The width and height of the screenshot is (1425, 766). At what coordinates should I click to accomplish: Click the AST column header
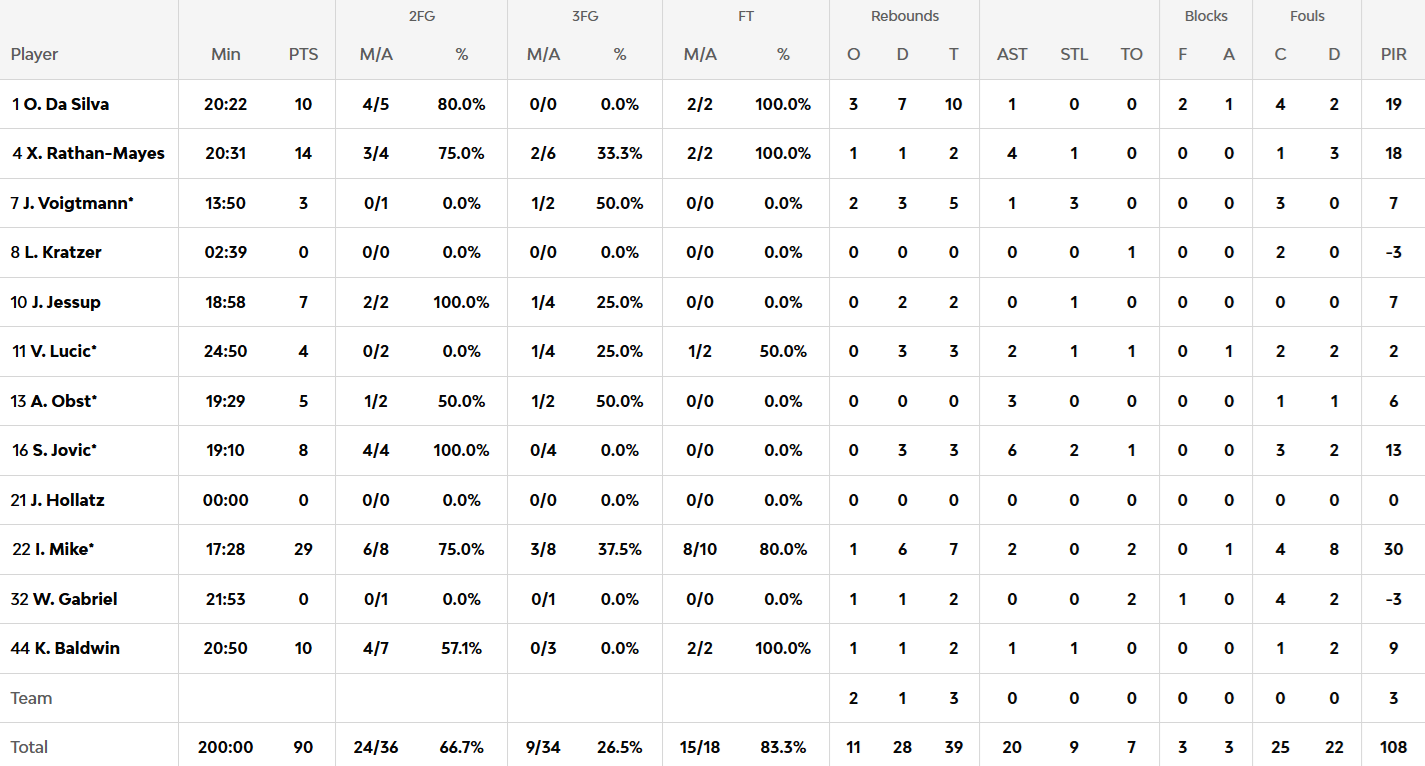[1012, 54]
